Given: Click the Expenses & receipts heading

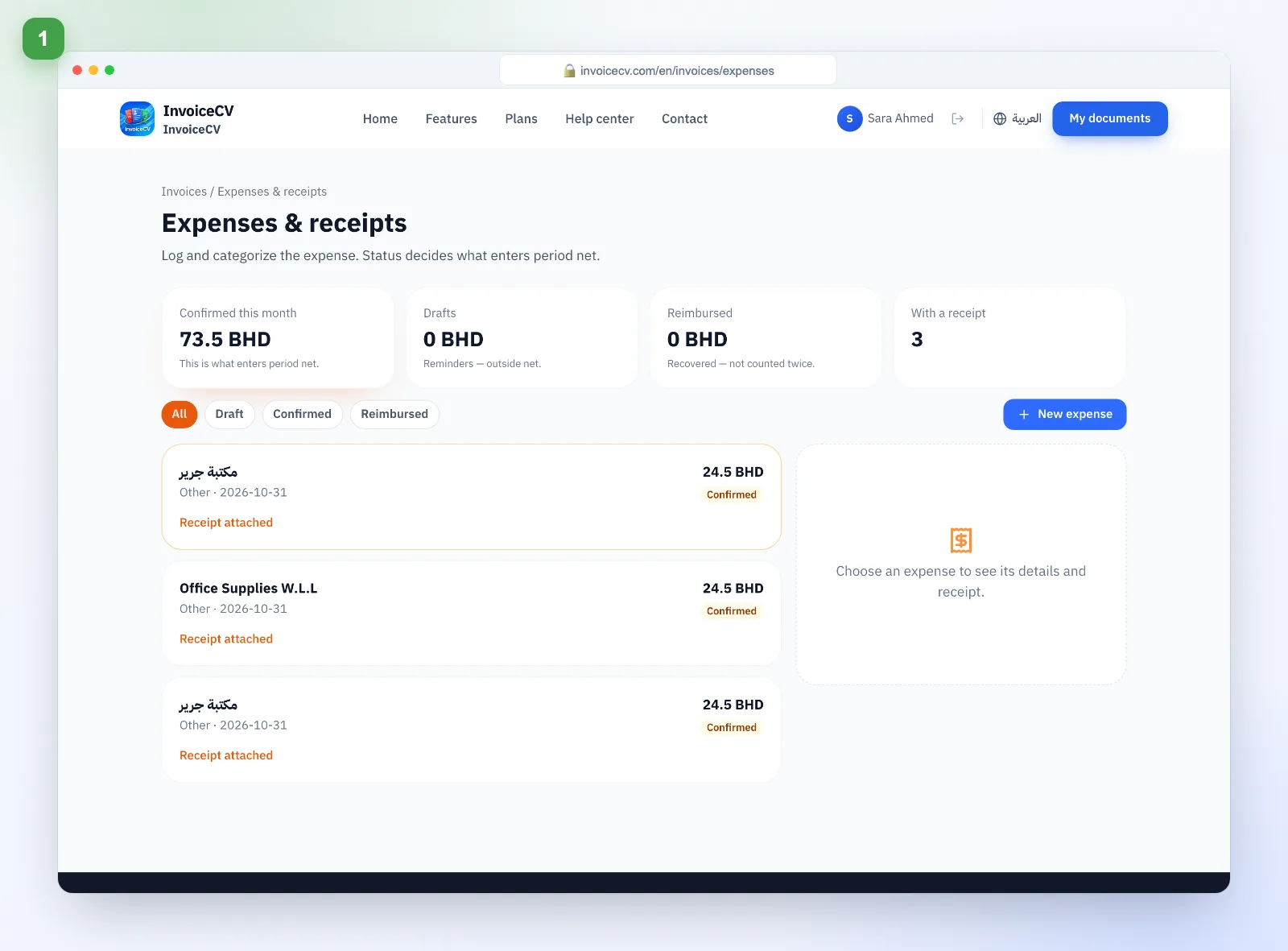Looking at the screenshot, I should (x=284, y=223).
